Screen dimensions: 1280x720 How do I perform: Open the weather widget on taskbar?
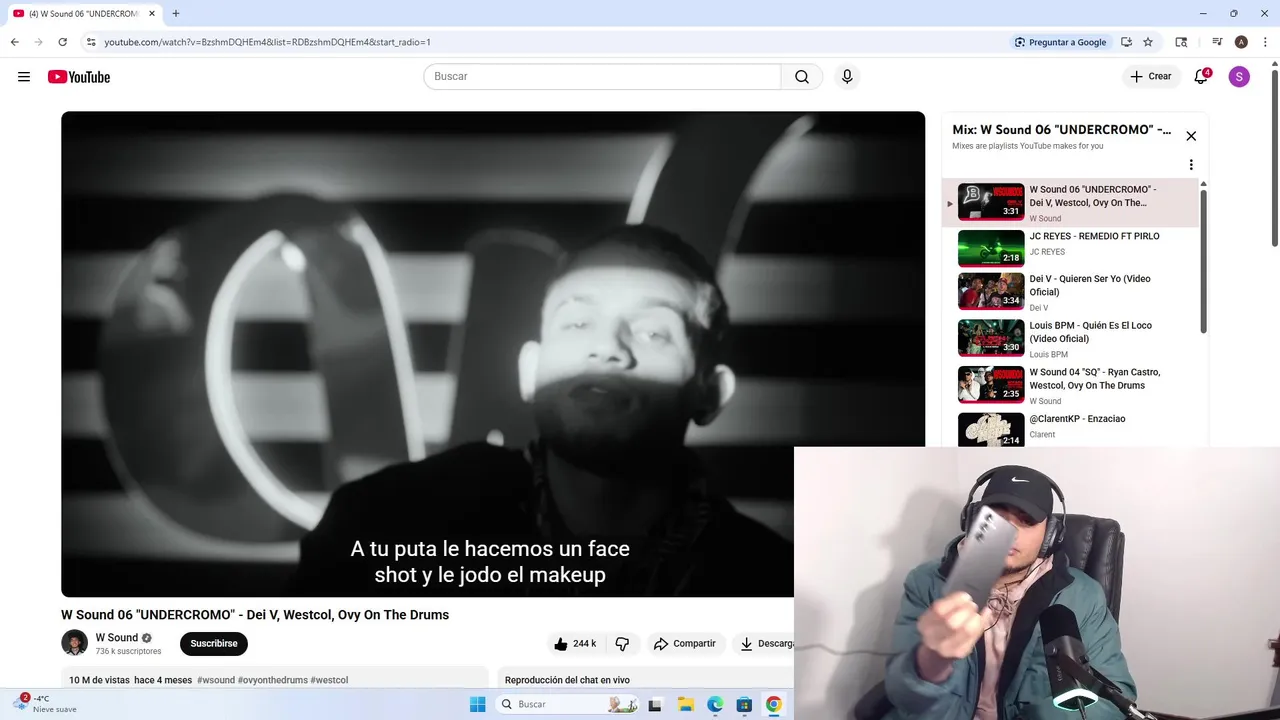[46, 703]
